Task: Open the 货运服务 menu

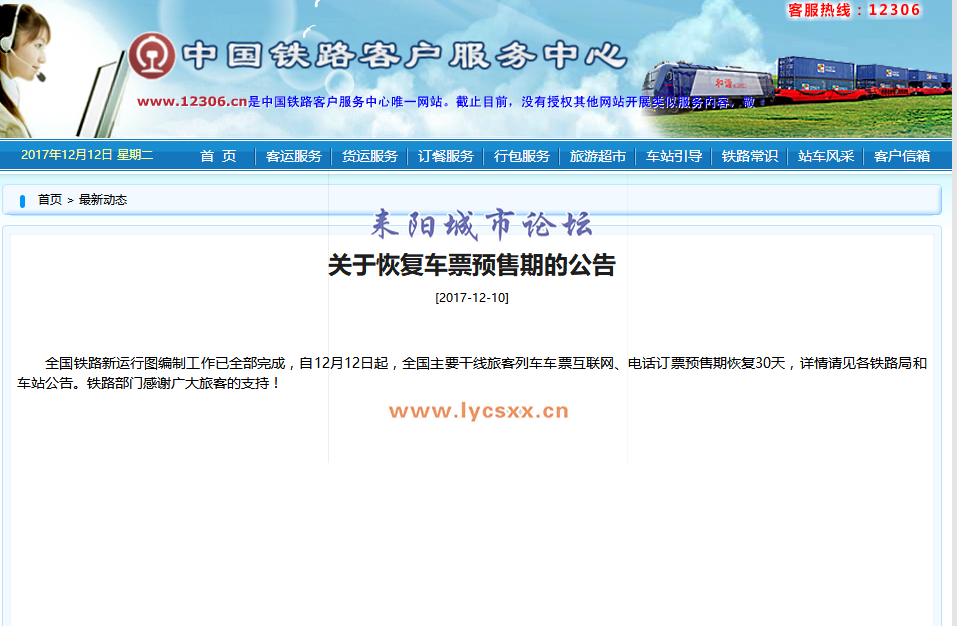Action: [x=369, y=156]
